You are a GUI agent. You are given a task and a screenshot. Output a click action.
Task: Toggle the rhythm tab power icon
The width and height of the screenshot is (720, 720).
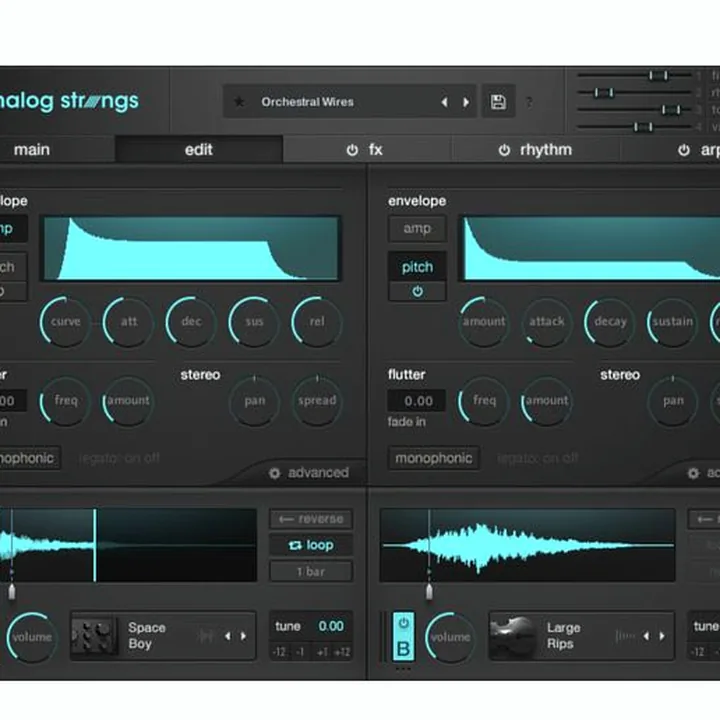click(x=504, y=150)
